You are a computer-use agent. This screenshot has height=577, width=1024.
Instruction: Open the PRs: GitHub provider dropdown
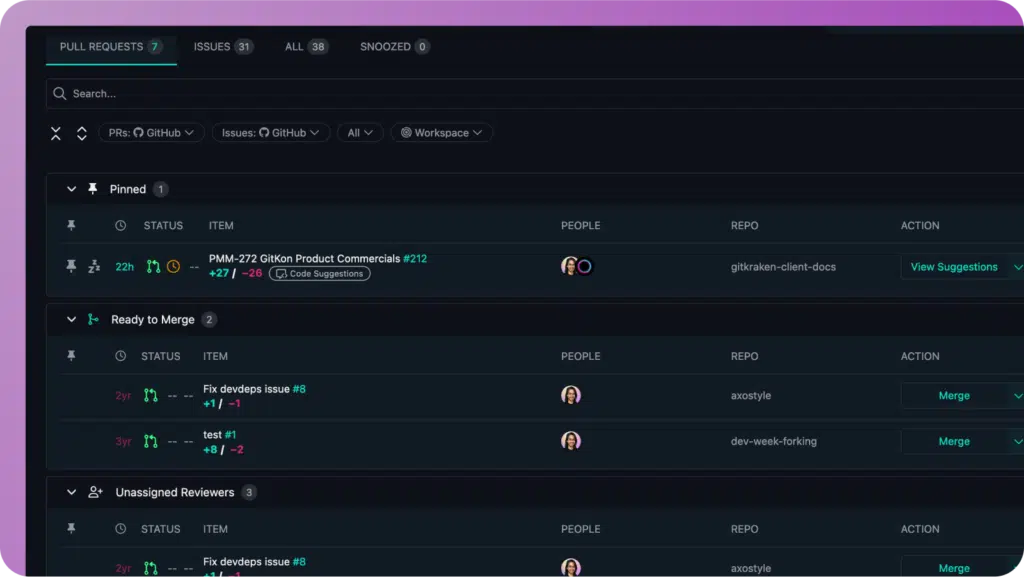pos(152,133)
